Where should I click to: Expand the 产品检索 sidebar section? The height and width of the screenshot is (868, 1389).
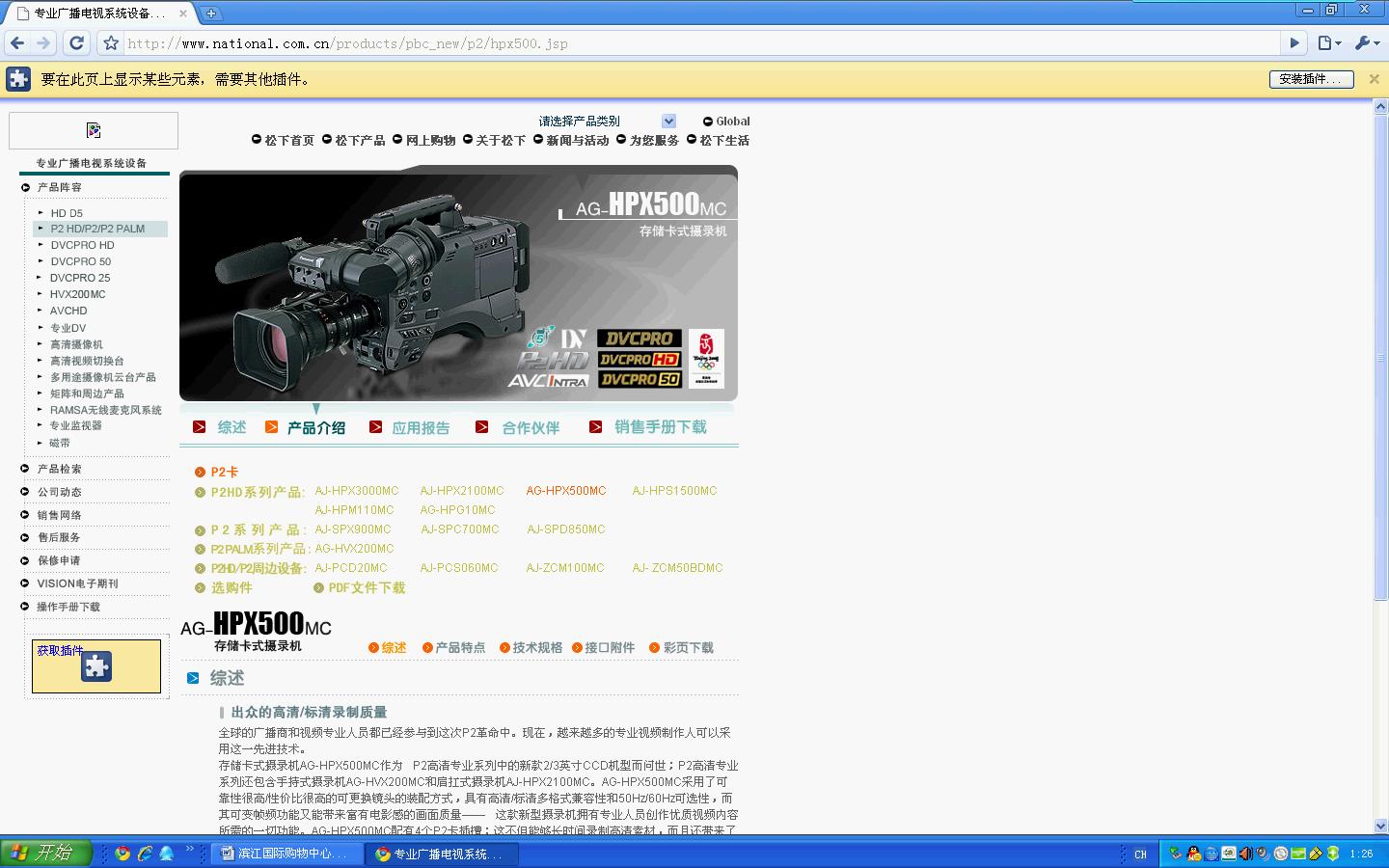click(60, 469)
